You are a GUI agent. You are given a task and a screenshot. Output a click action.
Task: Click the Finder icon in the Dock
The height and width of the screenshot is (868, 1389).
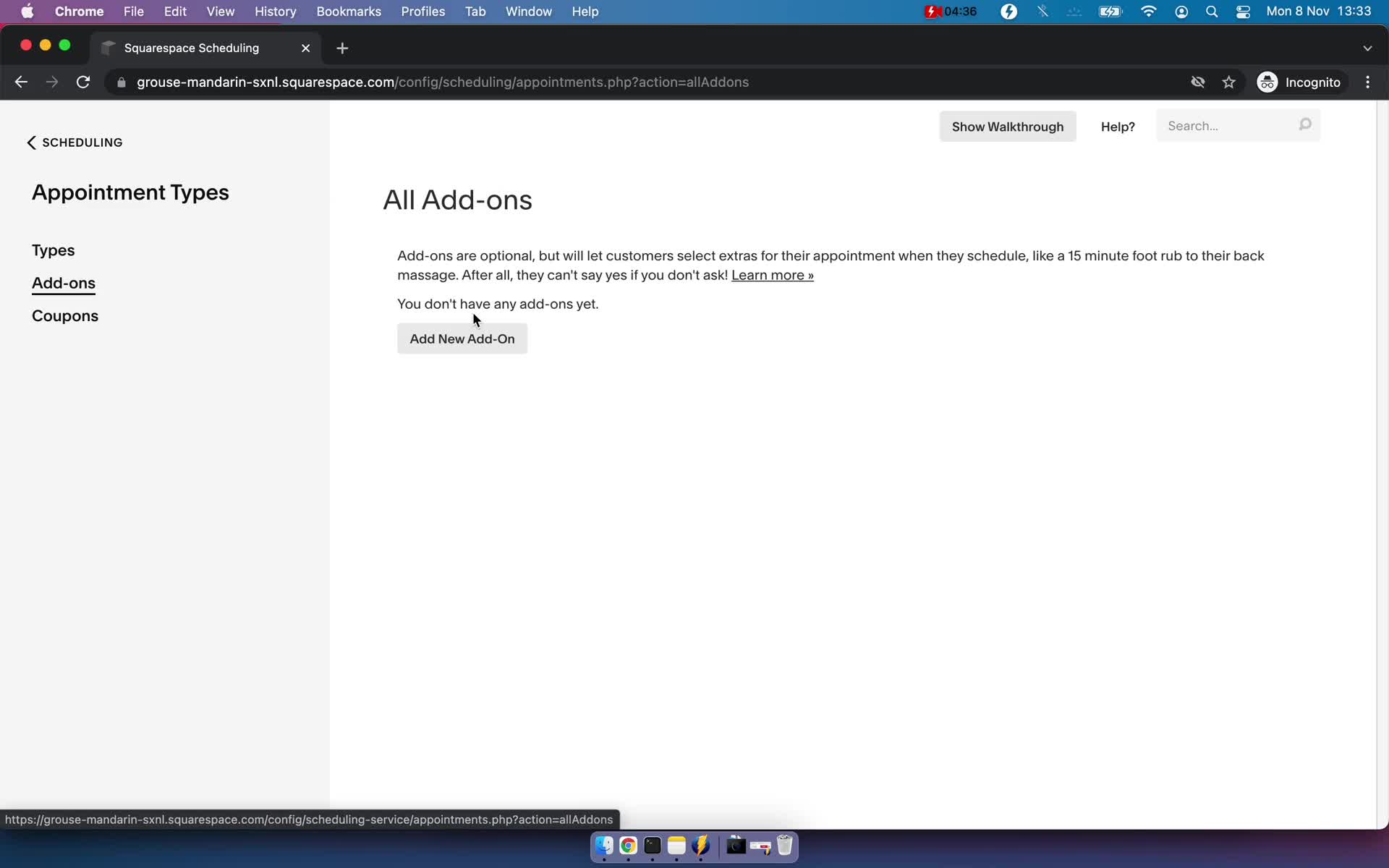point(603,846)
